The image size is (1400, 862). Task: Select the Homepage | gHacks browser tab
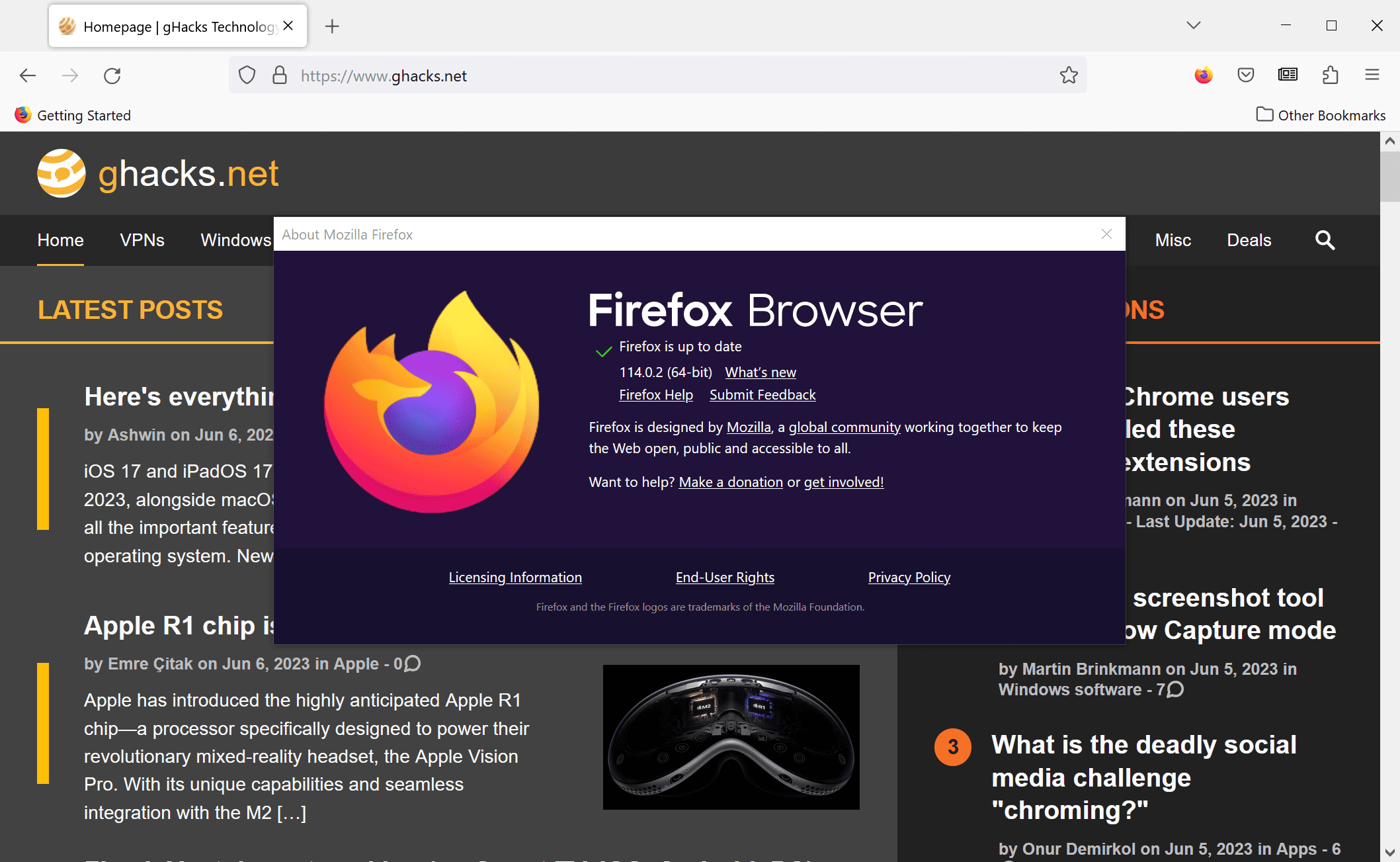(178, 26)
